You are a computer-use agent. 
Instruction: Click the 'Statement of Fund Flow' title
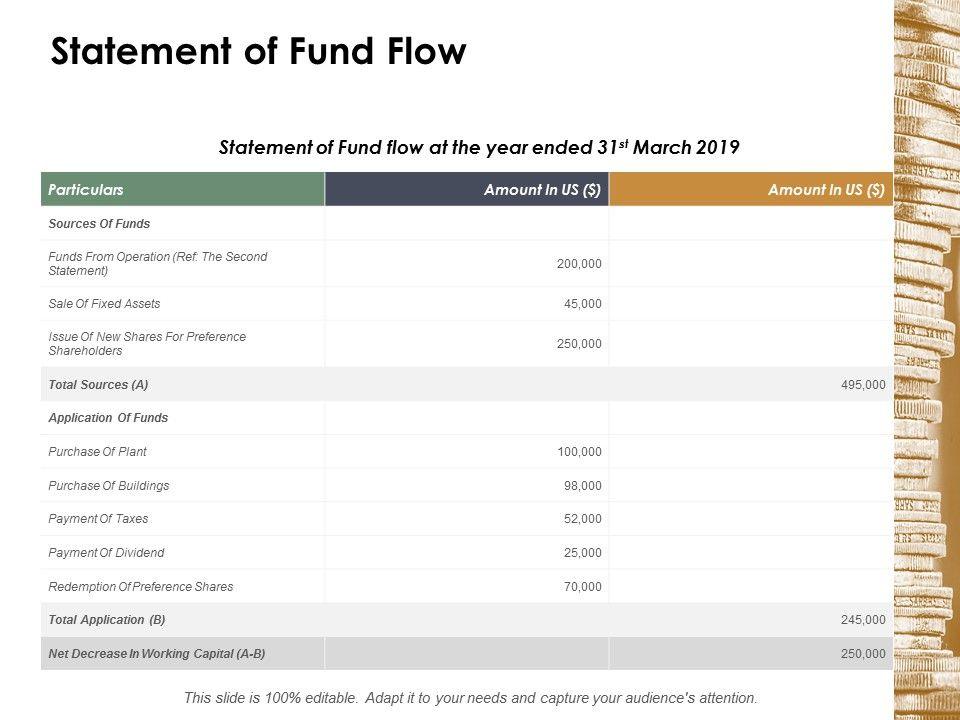tap(258, 52)
